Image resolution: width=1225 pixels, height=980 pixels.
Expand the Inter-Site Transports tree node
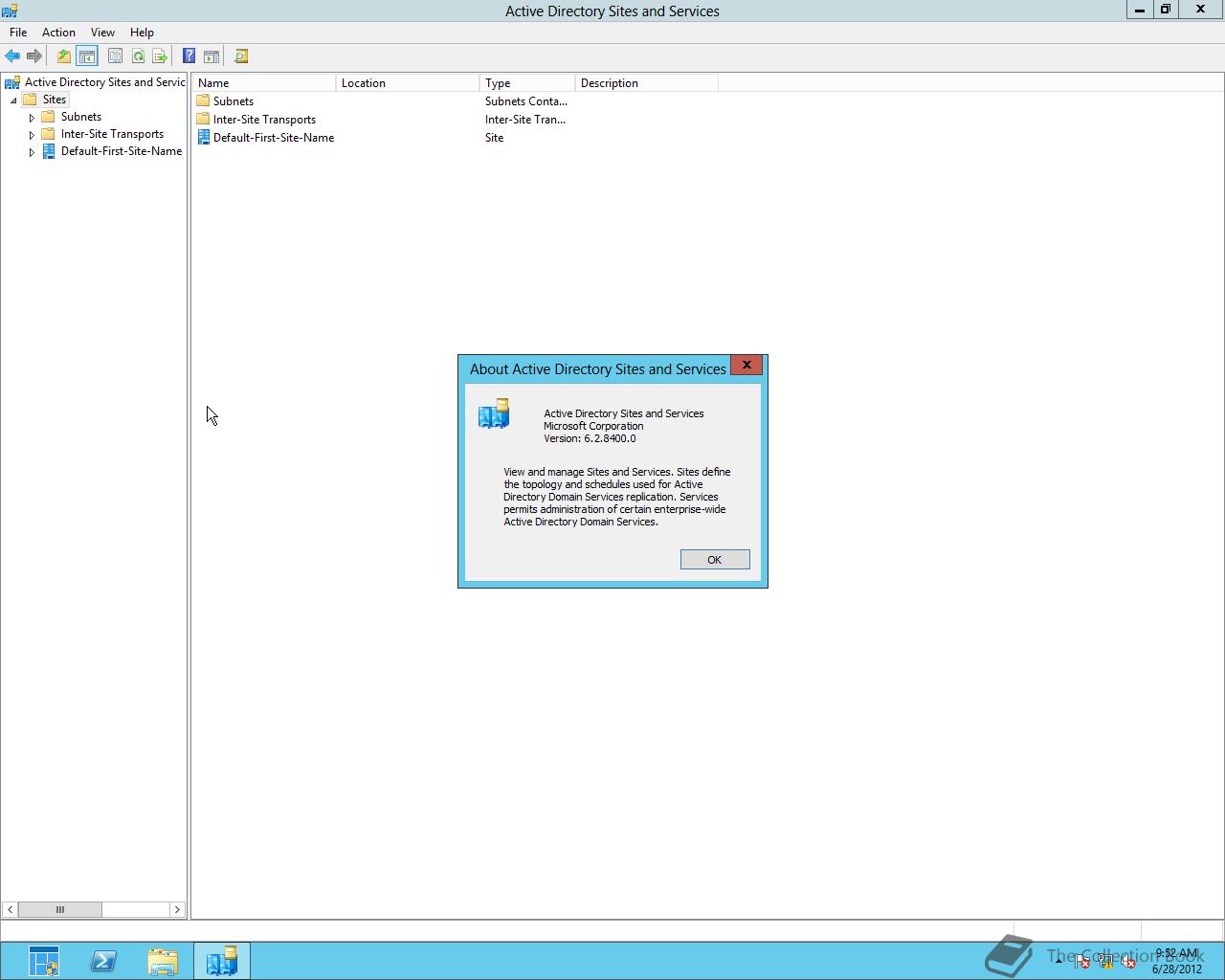[32, 135]
